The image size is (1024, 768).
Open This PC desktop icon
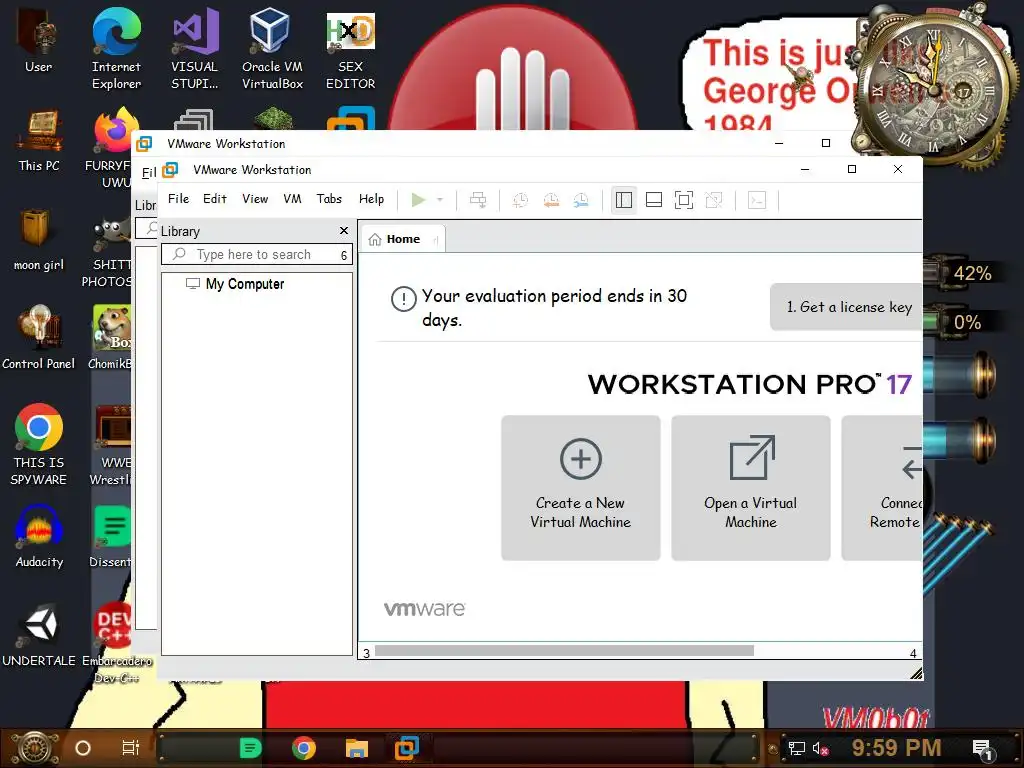[39, 140]
